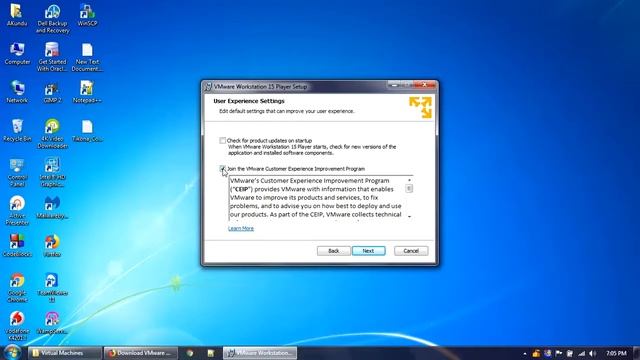Image resolution: width=640 pixels, height=360 pixels.
Task: Open Dell Backup and Recovery shortcut
Action: pos(52,19)
